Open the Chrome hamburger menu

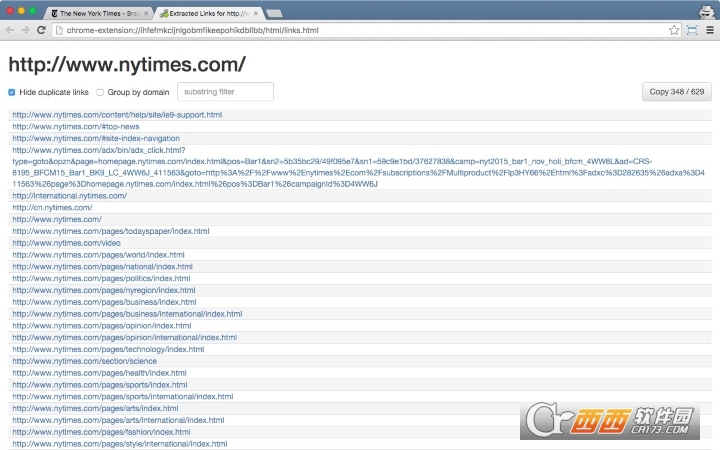click(x=710, y=30)
